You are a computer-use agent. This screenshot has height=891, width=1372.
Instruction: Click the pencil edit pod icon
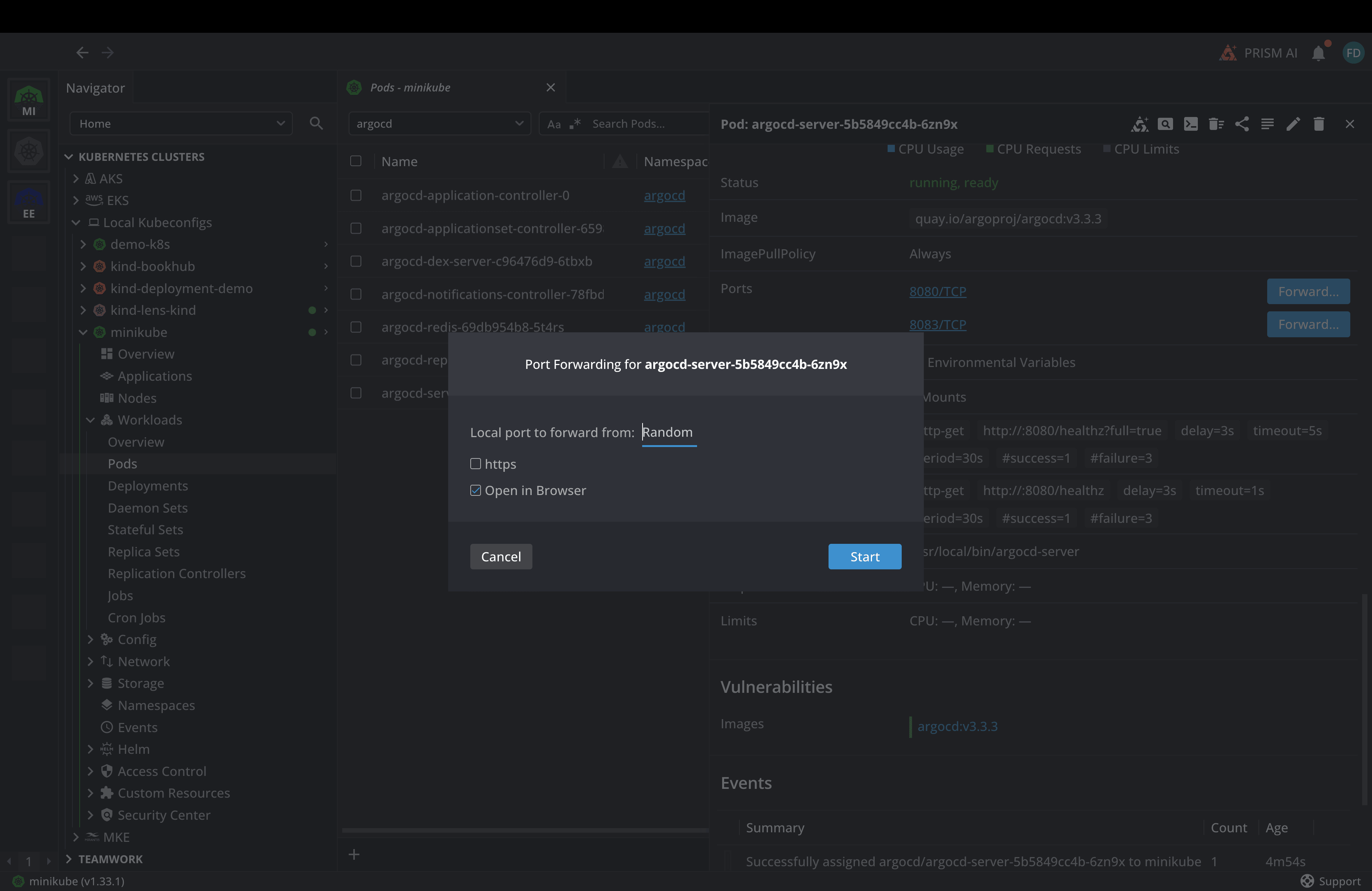coord(1293,124)
